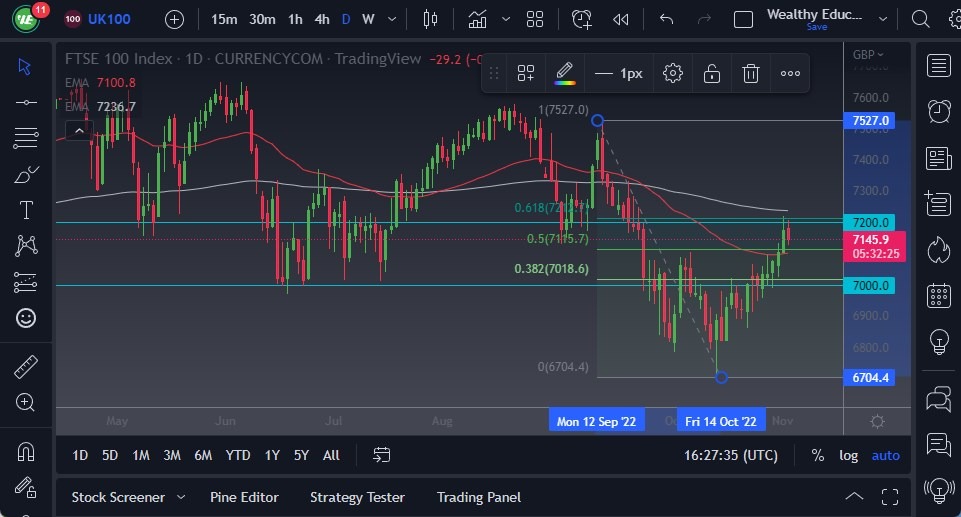Open the Stock Screener tab
961x517 pixels.
(118, 497)
